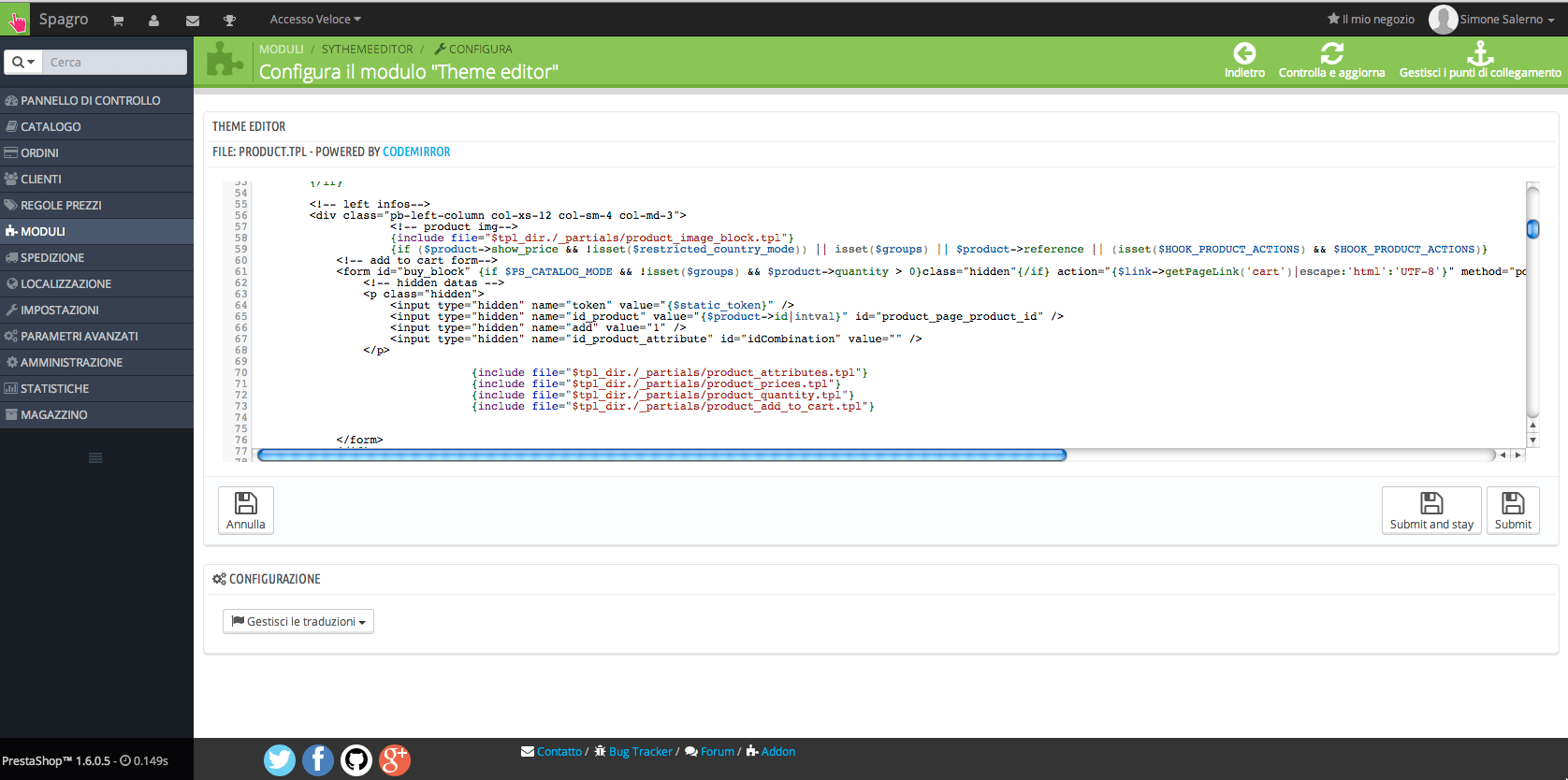
Task: Click the Bug Tracker footer link
Action: point(640,751)
